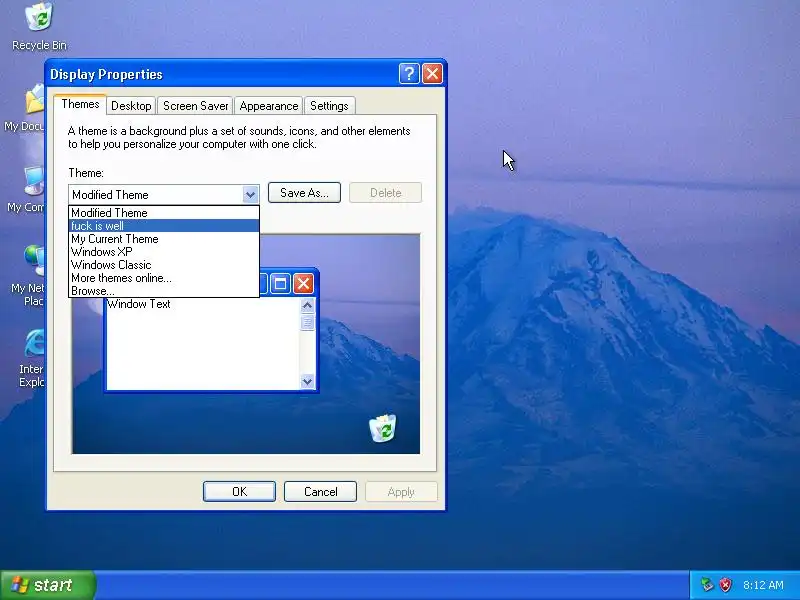Choose Windows XP theme option
Image resolution: width=800 pixels, height=600 pixels.
point(164,252)
